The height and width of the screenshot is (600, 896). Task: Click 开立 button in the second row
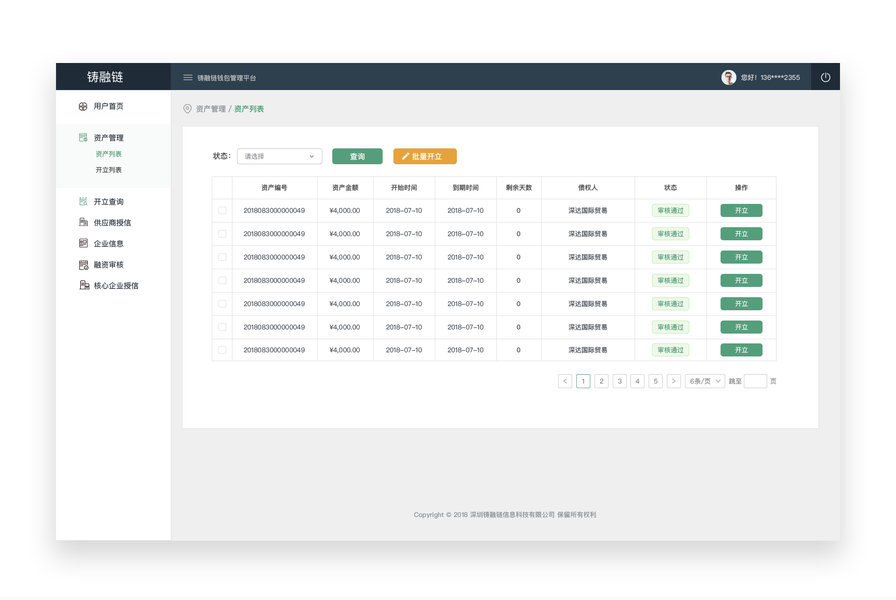pyautogui.click(x=741, y=234)
